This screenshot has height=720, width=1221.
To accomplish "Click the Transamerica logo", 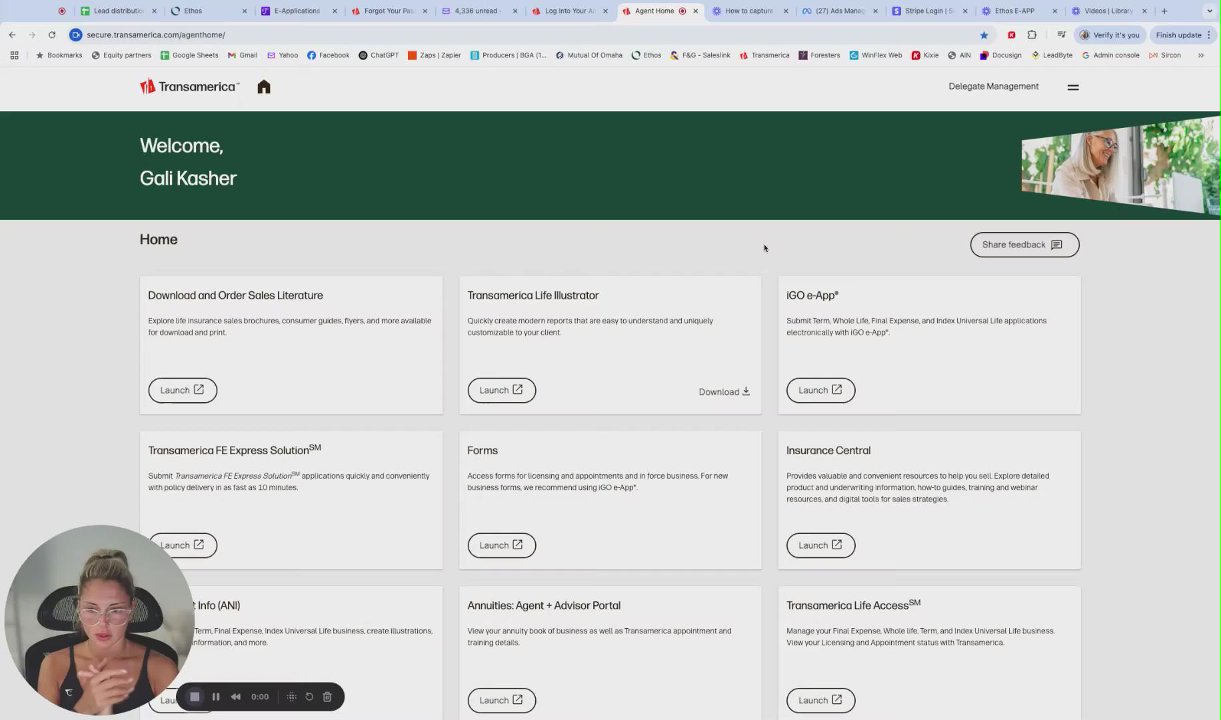I will [x=189, y=87].
